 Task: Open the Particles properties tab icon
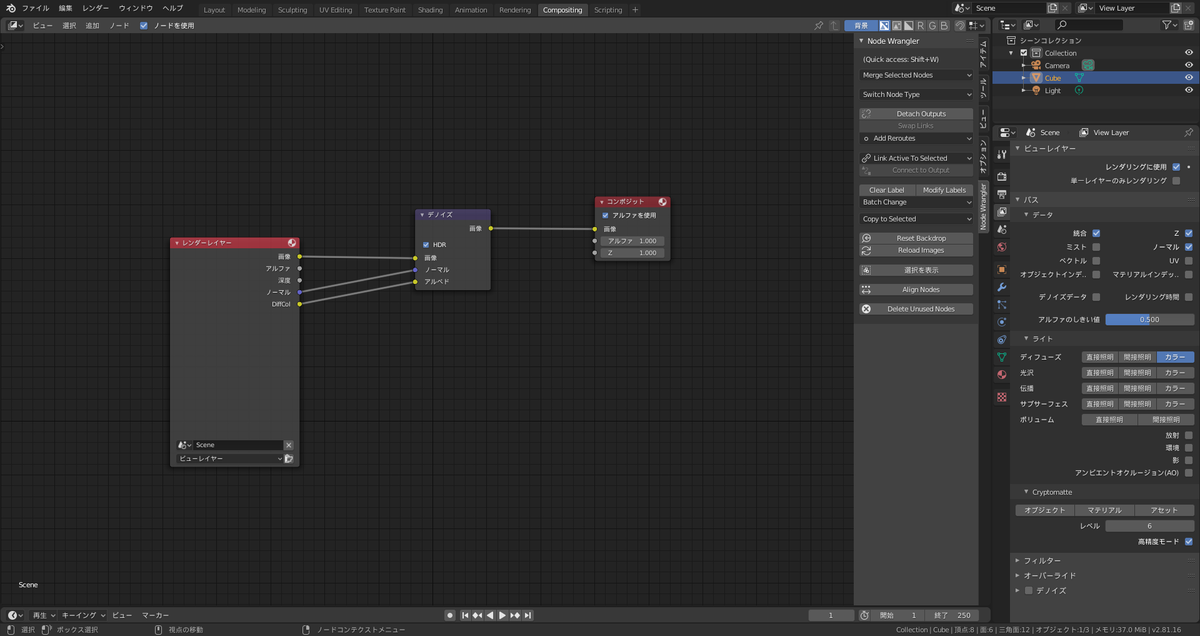[x=1002, y=304]
